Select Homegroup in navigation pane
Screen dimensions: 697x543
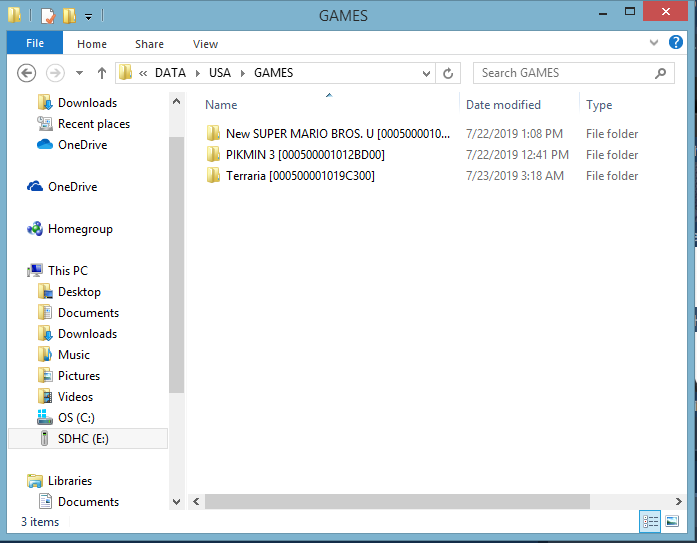pyautogui.click(x=80, y=229)
